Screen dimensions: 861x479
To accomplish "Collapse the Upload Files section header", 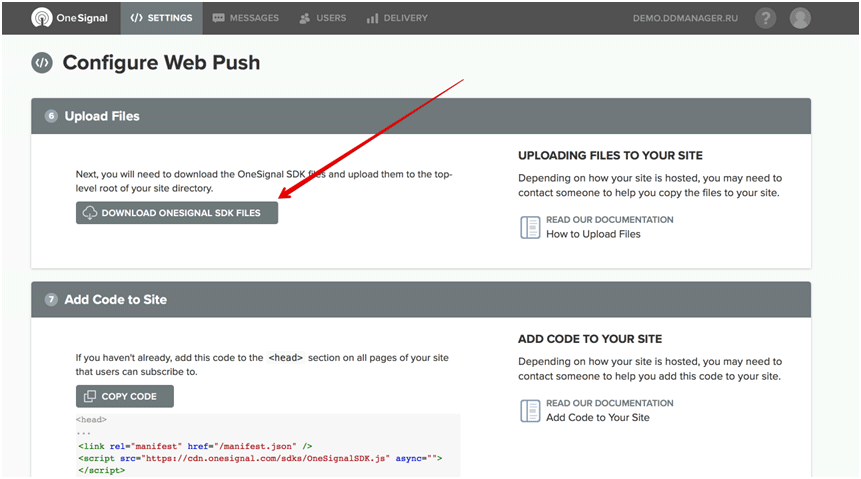I will [420, 116].
